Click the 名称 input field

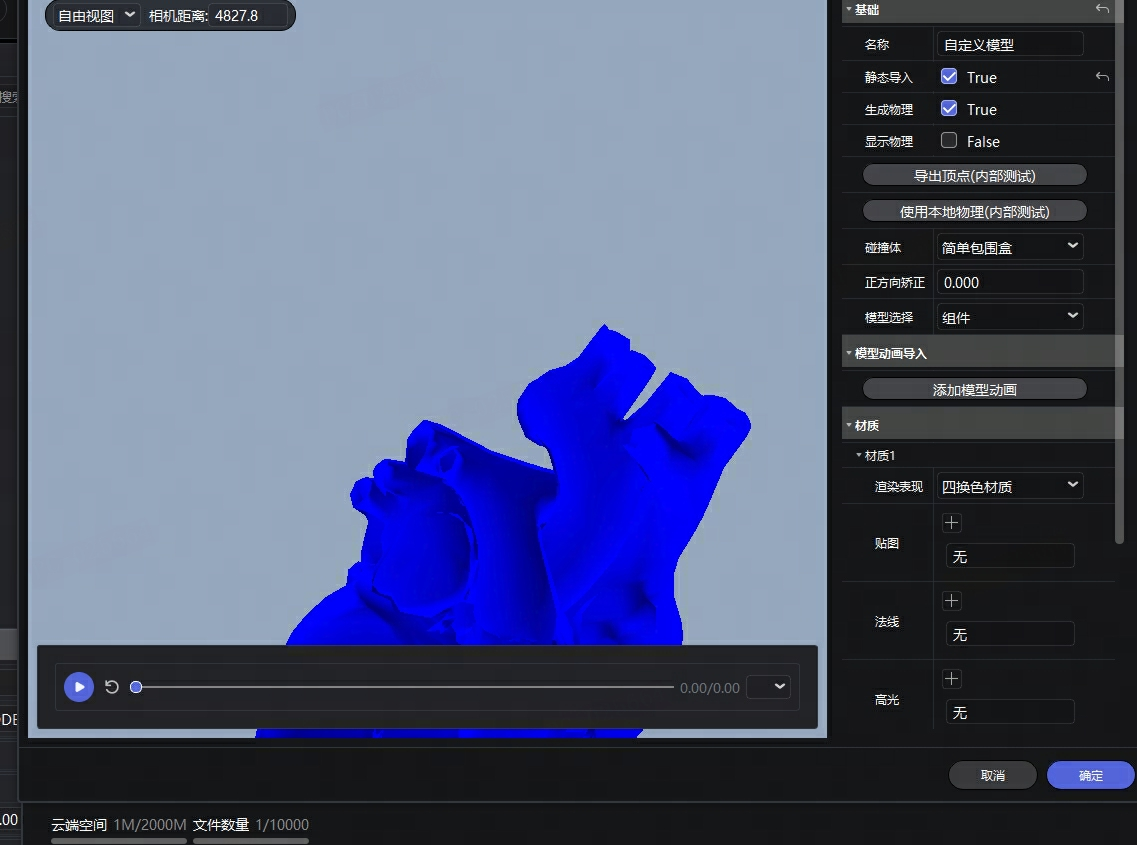point(1010,44)
